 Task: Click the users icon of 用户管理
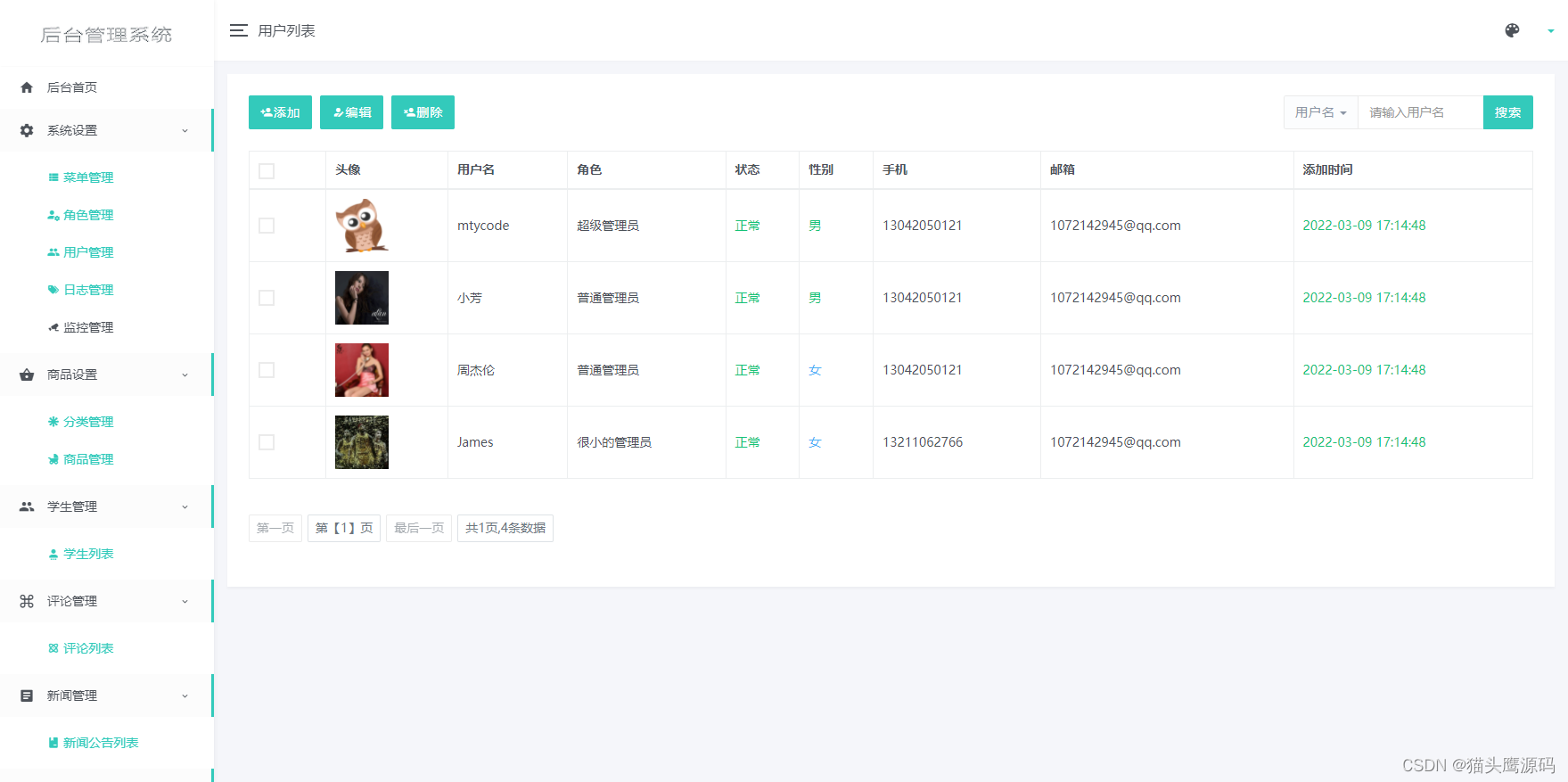(53, 252)
